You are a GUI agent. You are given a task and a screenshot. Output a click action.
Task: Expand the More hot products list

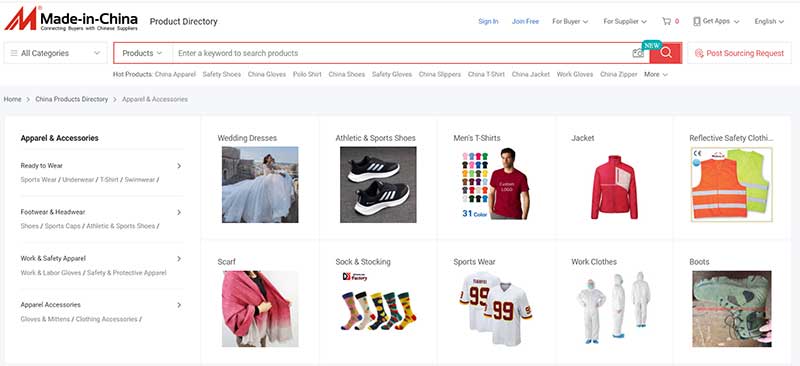656,75
